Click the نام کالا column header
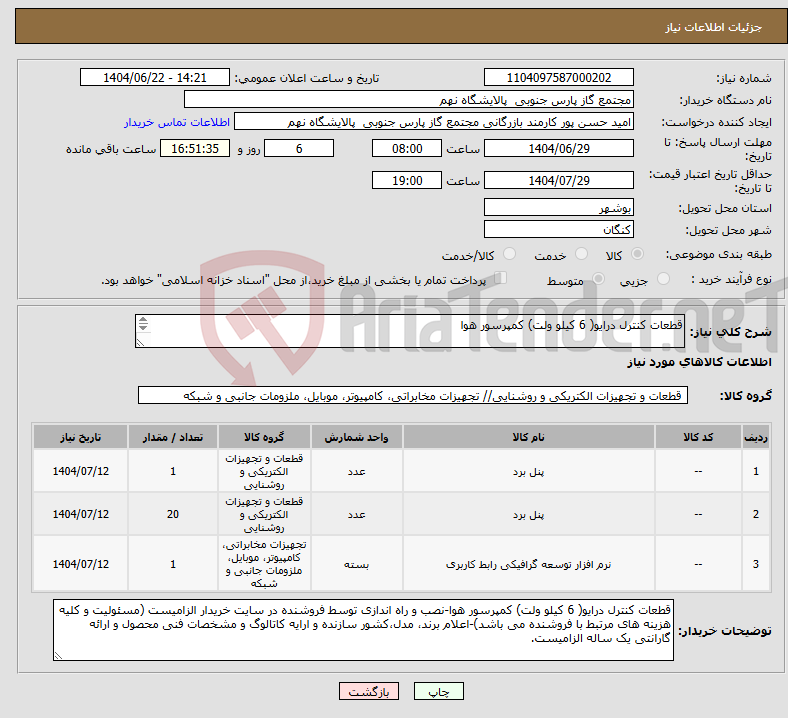Image resolution: width=788 pixels, height=718 pixels. [x=528, y=437]
